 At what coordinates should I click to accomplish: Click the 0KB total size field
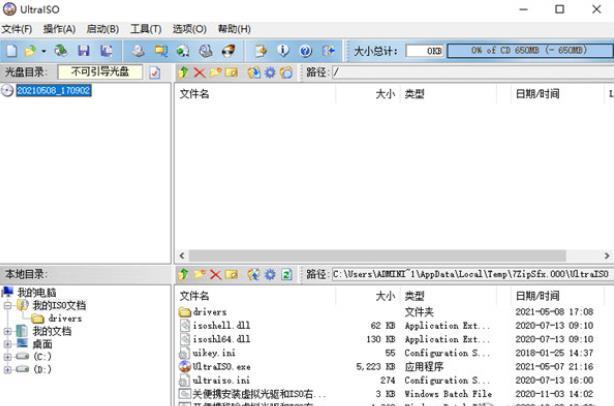425,51
